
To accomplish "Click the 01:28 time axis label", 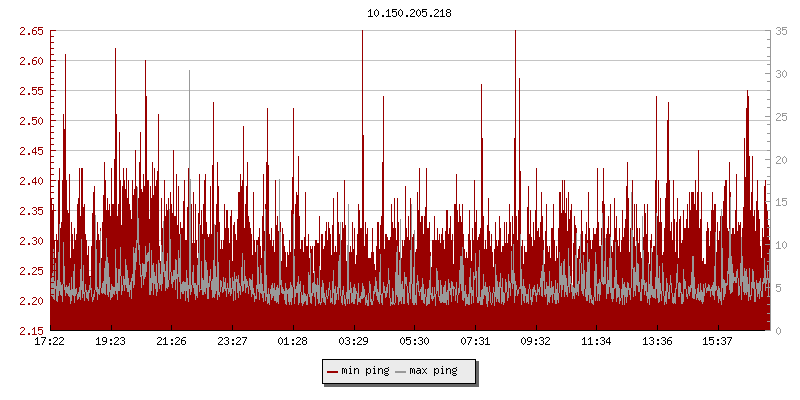I will tap(293, 341).
